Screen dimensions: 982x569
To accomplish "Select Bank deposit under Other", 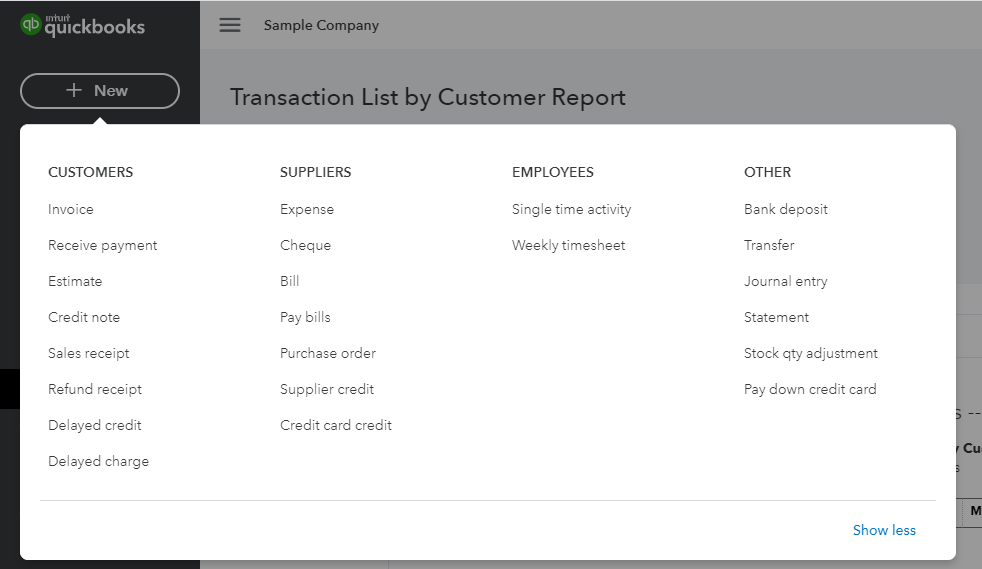I will pos(786,209).
